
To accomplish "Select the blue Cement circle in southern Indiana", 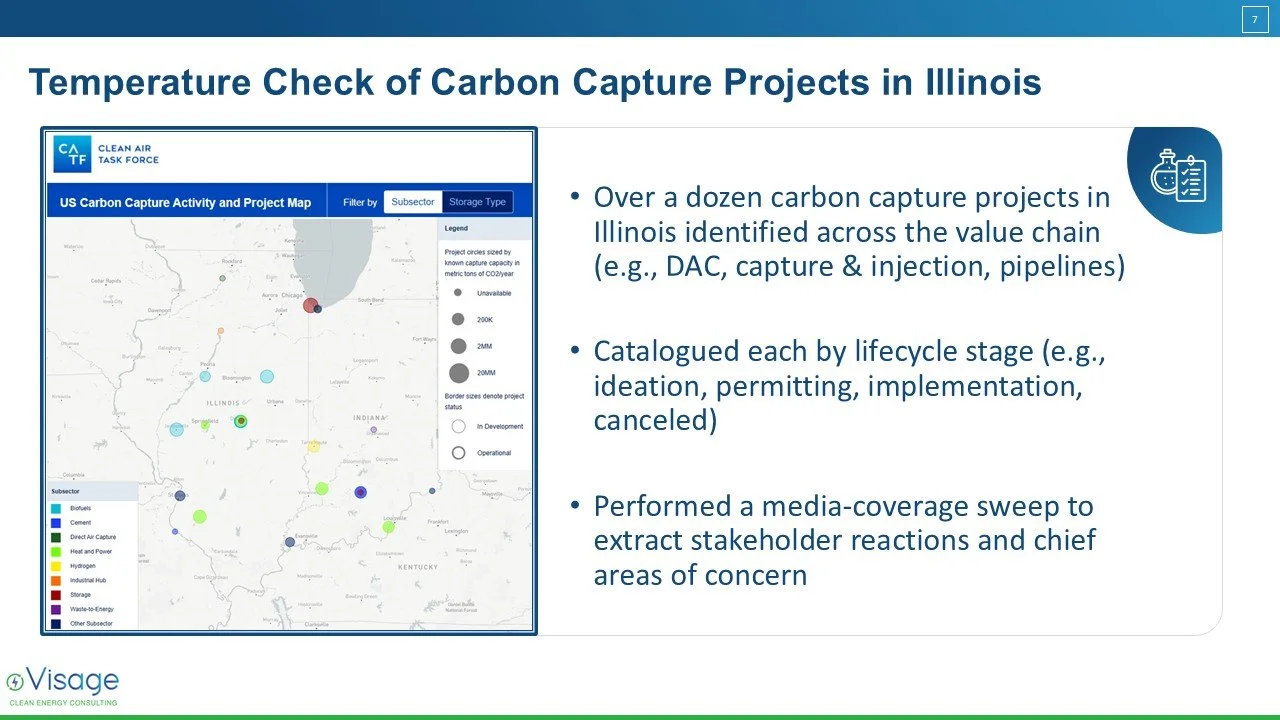I will (360, 492).
